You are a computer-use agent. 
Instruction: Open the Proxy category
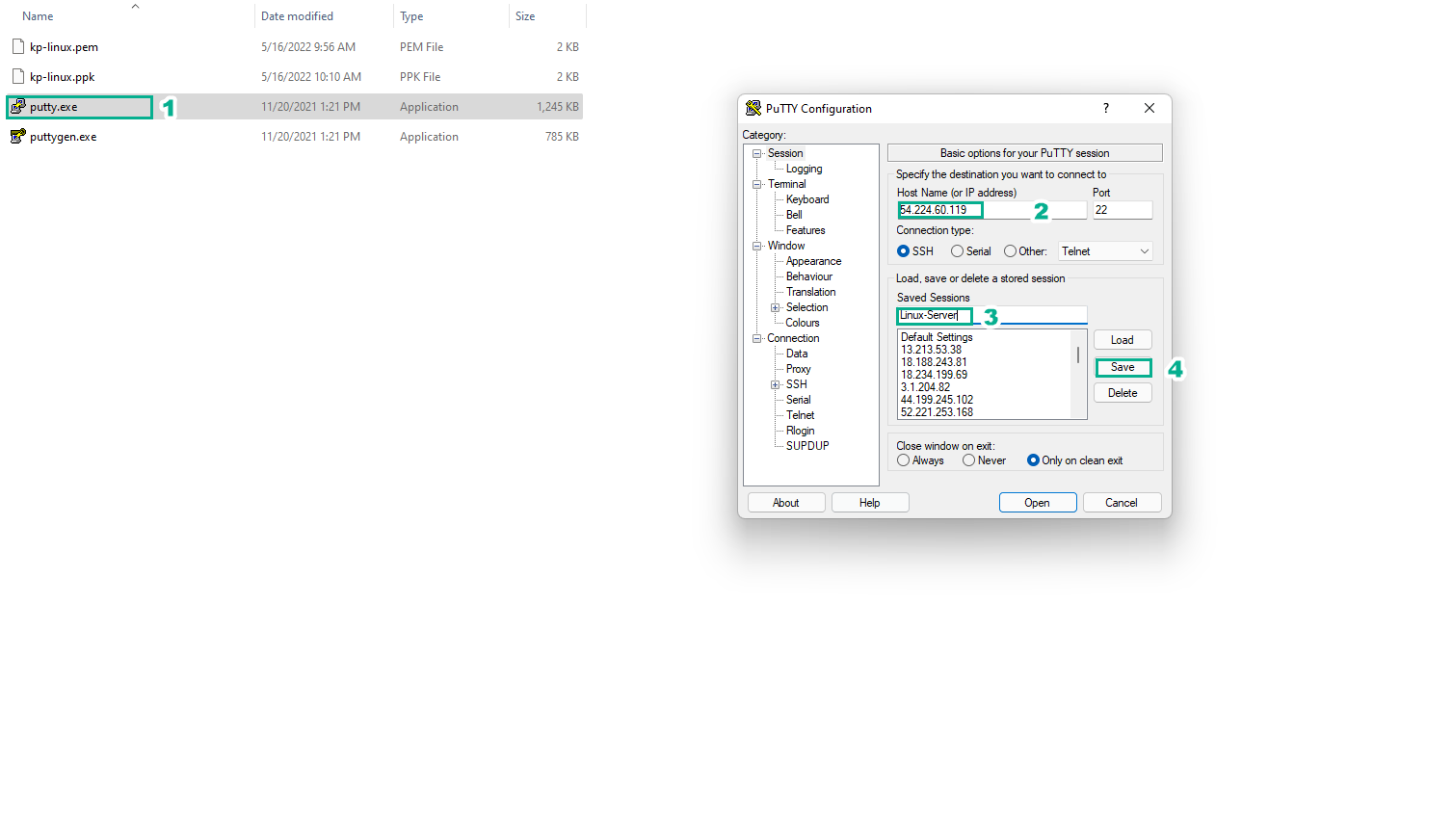click(798, 369)
